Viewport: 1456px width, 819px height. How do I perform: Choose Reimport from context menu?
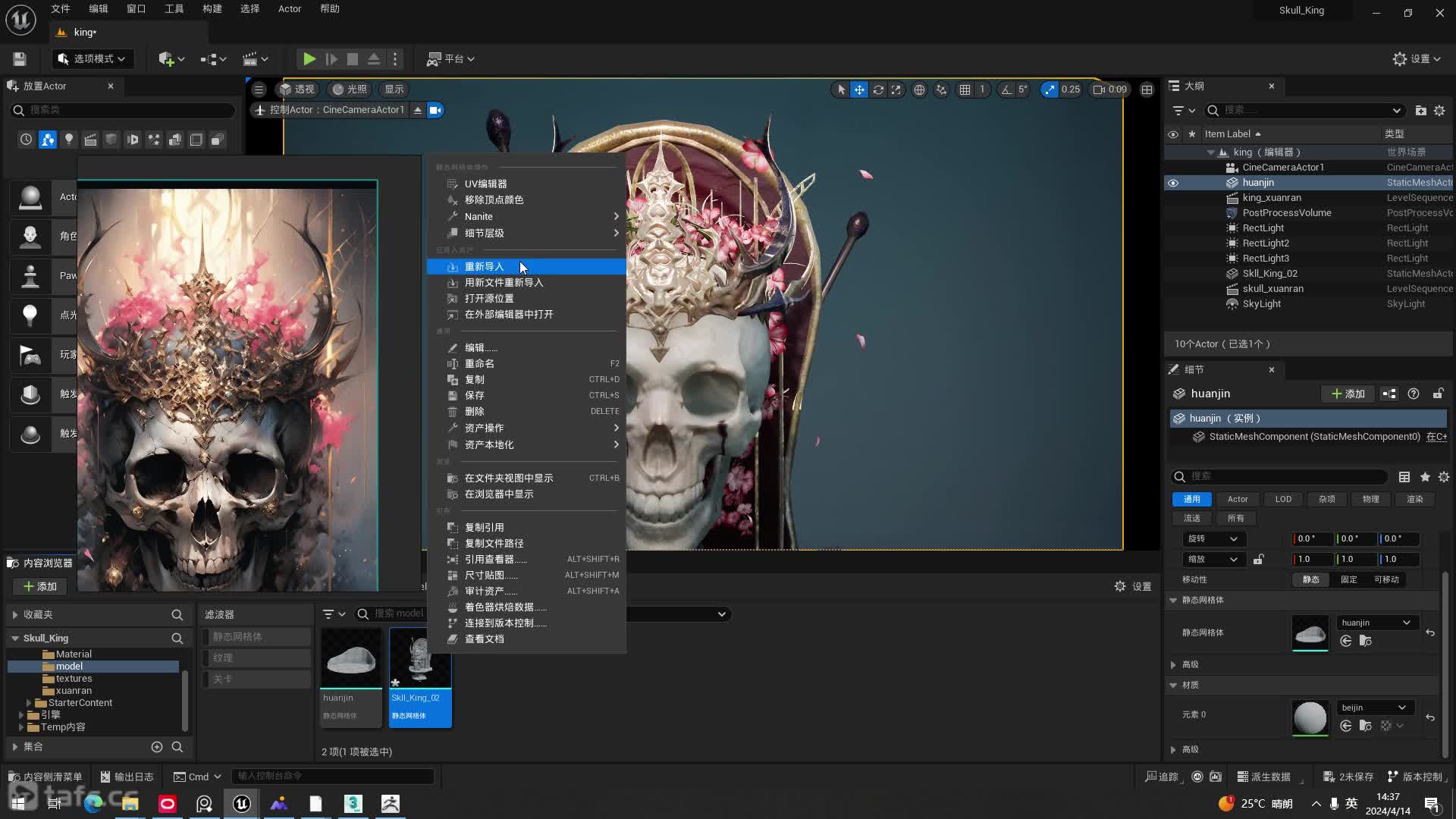click(x=526, y=267)
